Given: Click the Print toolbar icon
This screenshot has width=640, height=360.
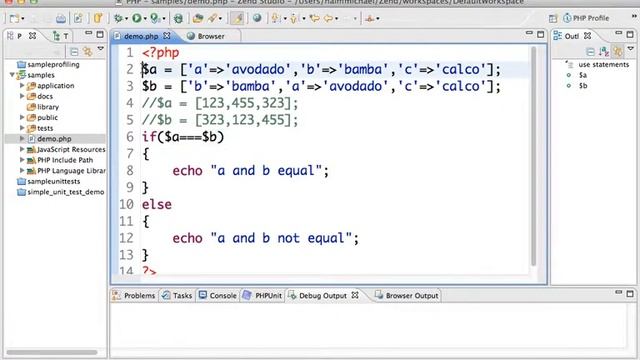Looking at the screenshot, I should [x=61, y=18].
